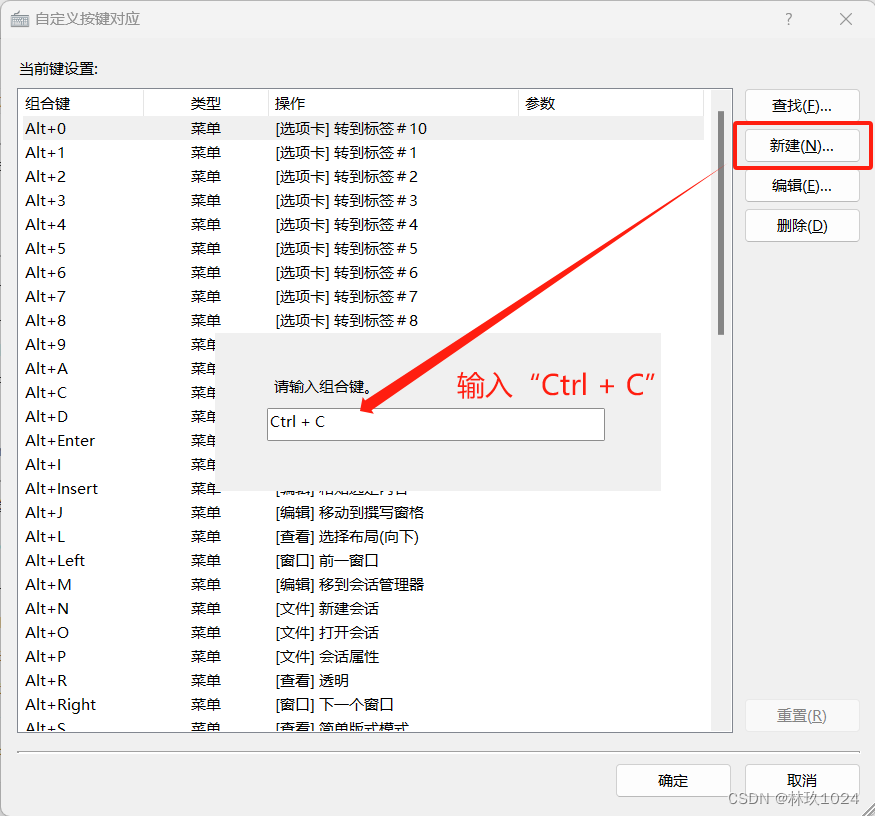Click the 新建(N) button to create new shortcut
This screenshot has width=875, height=816.
(x=801, y=145)
